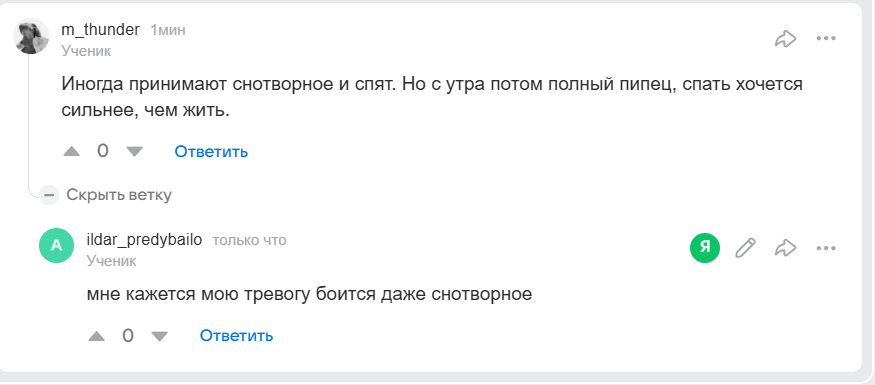This screenshot has width=875, height=385.
Task: Click the 1мин timestamp on m_thunder's comment
Action: (168, 30)
